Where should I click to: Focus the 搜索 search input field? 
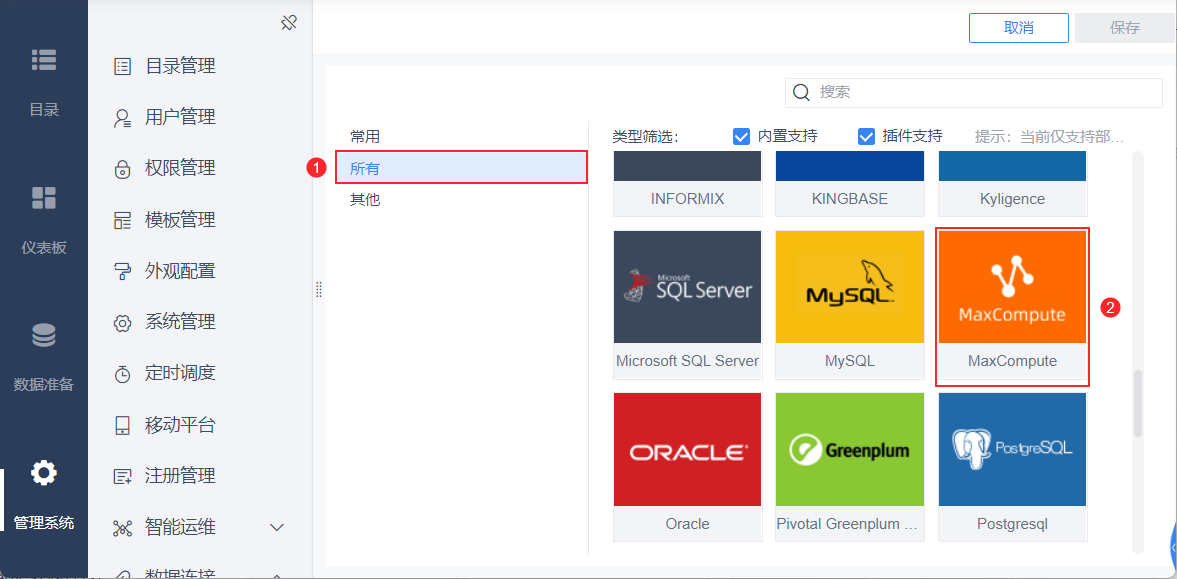pos(974,92)
